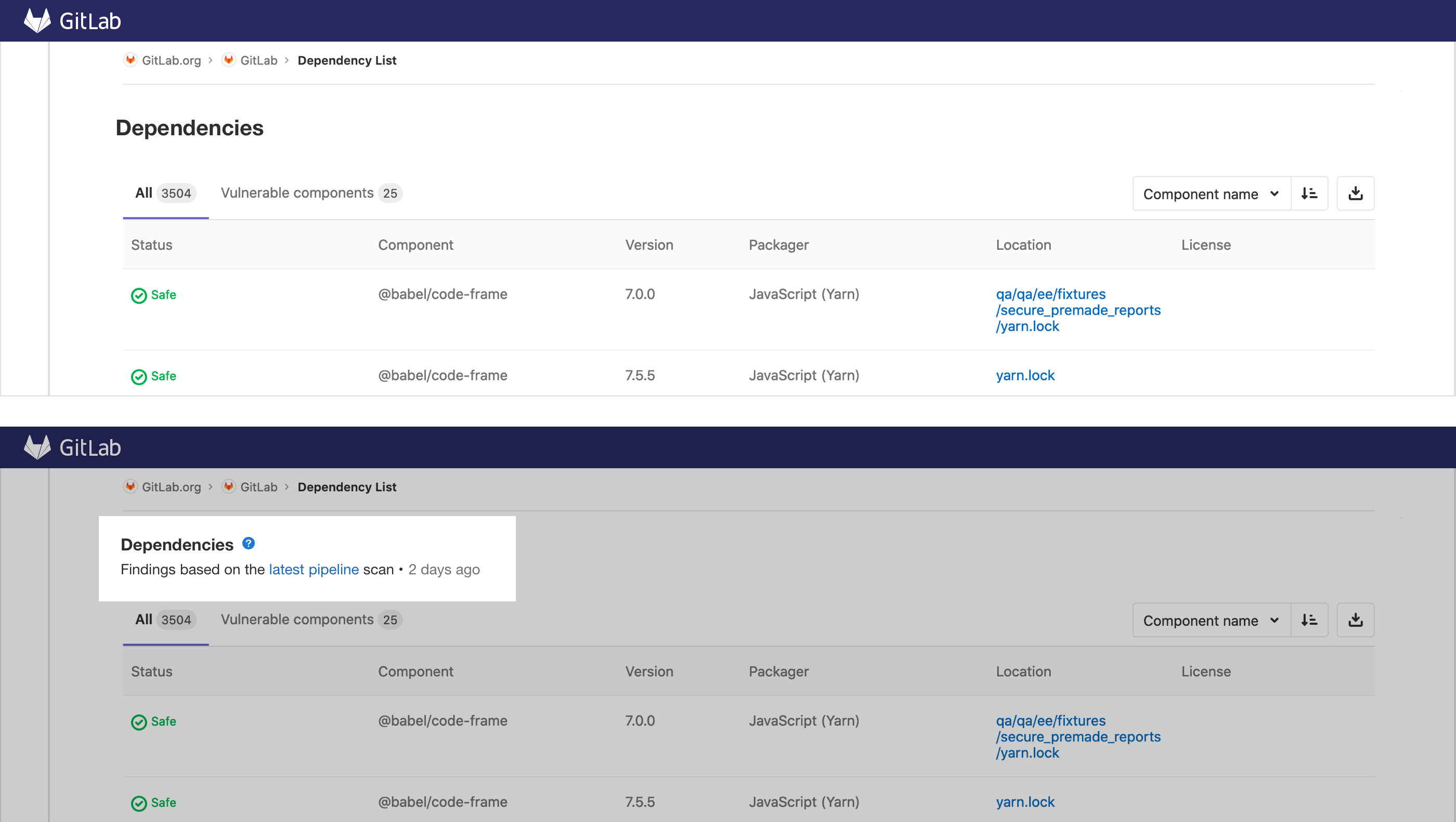Switch to Vulnerable components tab in the lower mockup
The height and width of the screenshot is (822, 1456).
tap(311, 620)
